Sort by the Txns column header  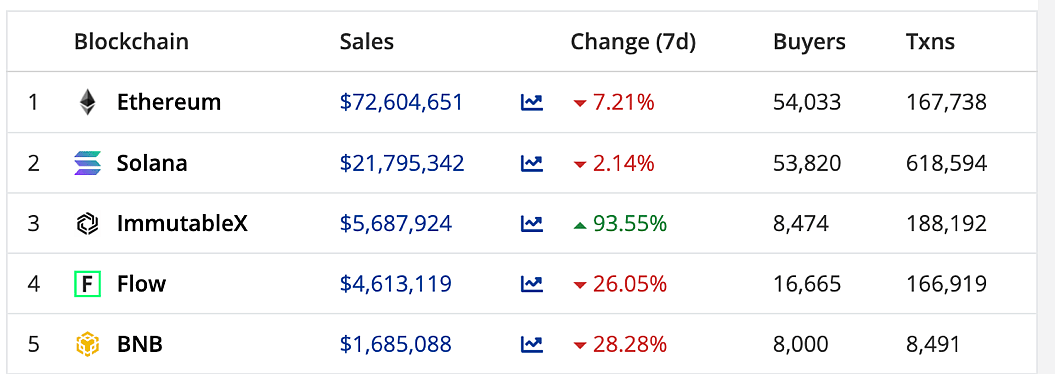point(931,42)
